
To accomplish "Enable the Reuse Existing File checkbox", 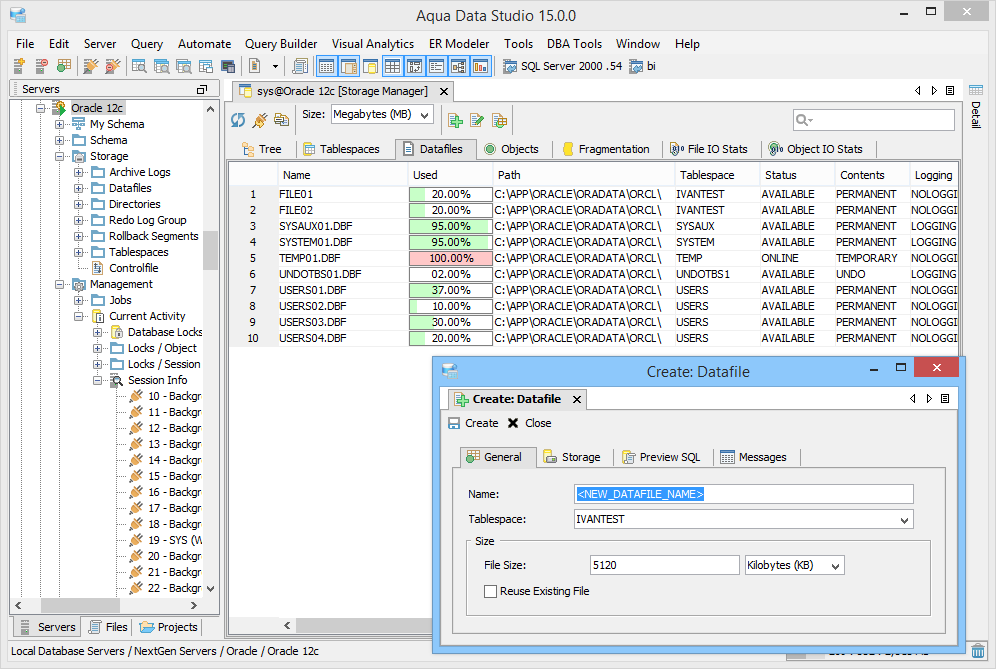I will click(x=490, y=591).
